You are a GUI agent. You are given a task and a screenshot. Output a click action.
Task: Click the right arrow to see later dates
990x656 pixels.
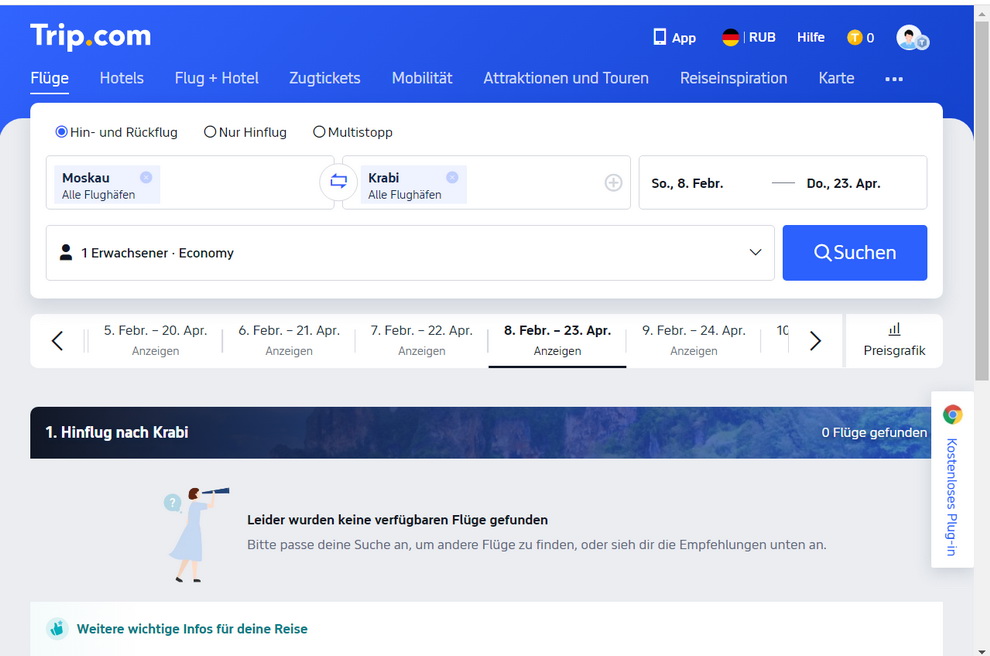tap(815, 340)
